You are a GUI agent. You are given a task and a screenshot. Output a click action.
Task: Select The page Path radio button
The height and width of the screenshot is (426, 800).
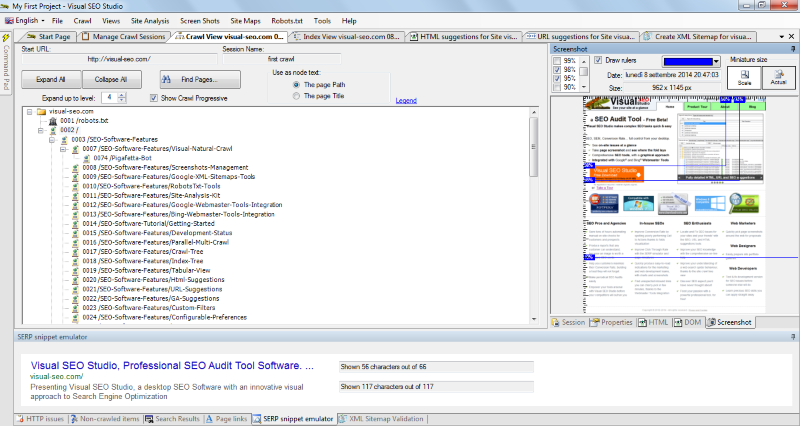[296, 85]
